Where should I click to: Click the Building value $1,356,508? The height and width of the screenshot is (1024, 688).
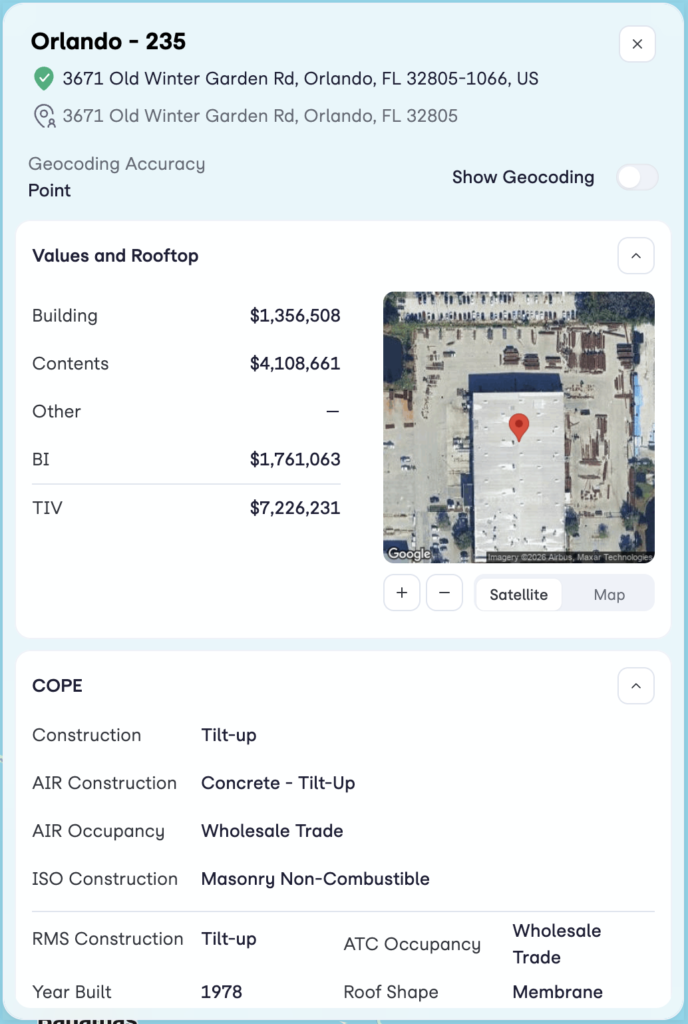pos(295,315)
